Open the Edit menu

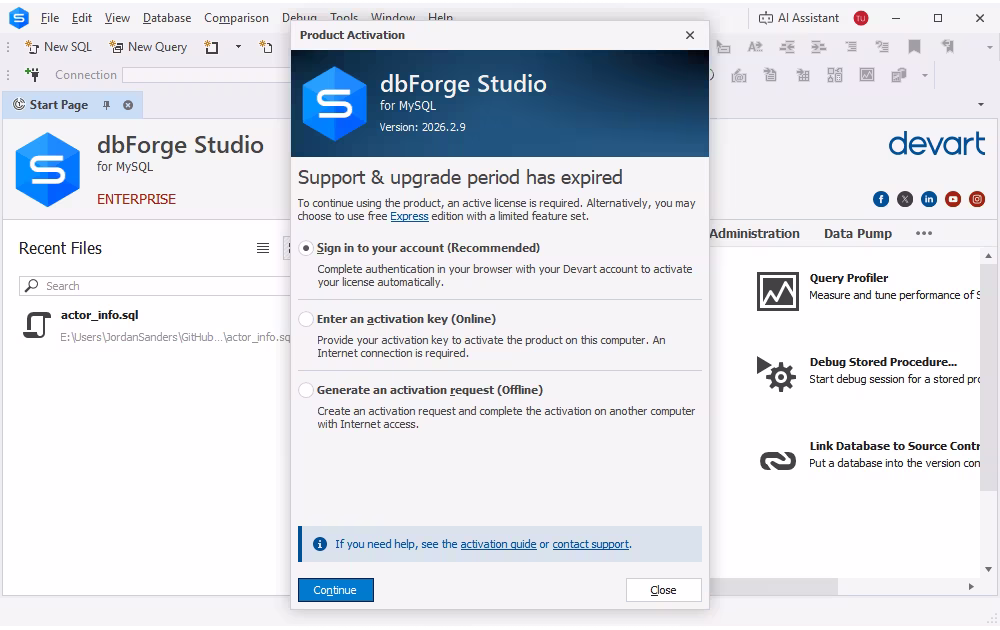(x=82, y=18)
